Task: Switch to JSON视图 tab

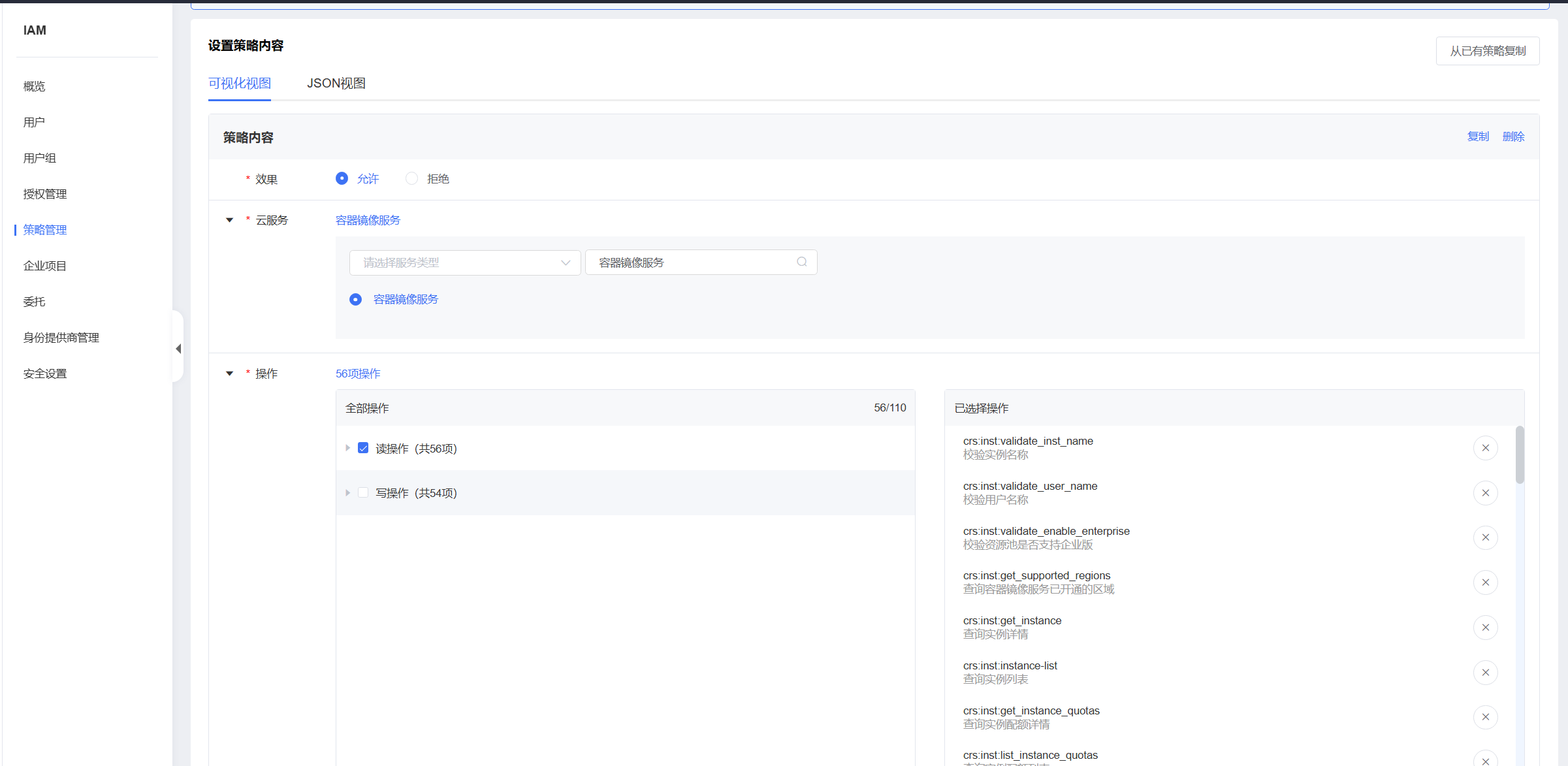Action: coord(336,84)
